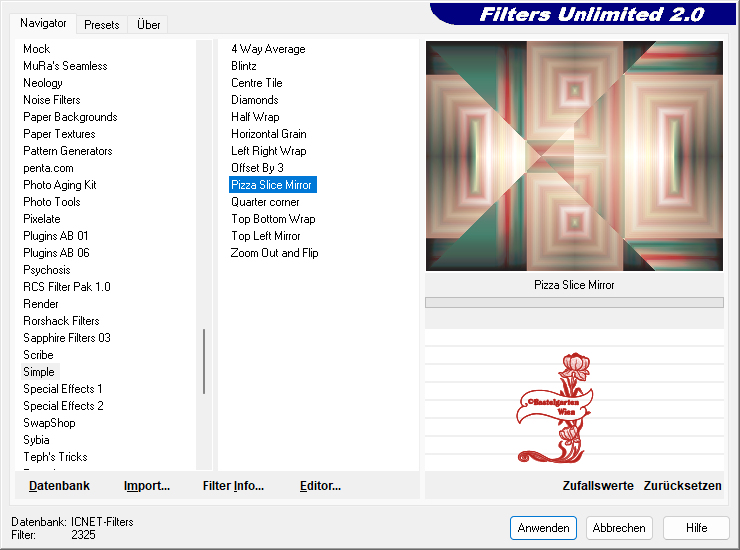Screen dimensions: 740x550
Task: Choose Pattern Generators category
Action: (x=68, y=151)
